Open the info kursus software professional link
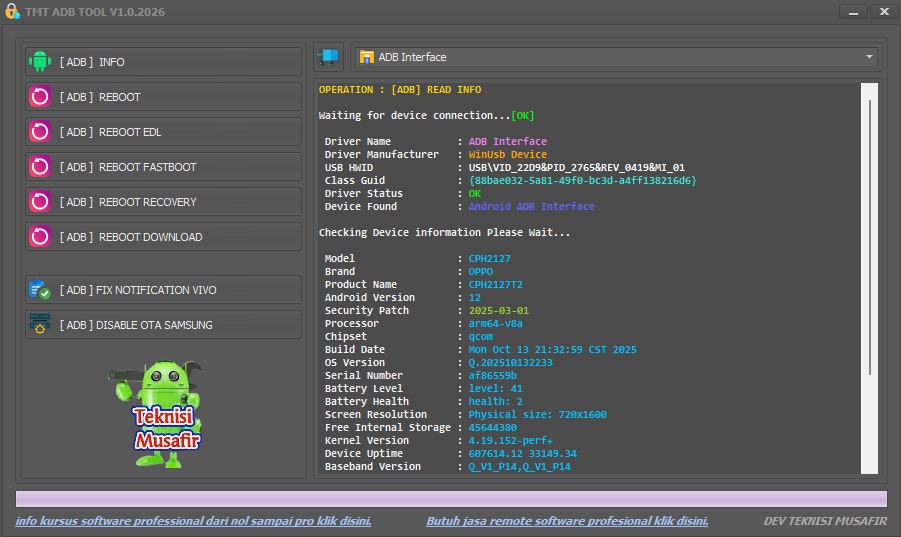The height and width of the screenshot is (537, 901). [193, 521]
